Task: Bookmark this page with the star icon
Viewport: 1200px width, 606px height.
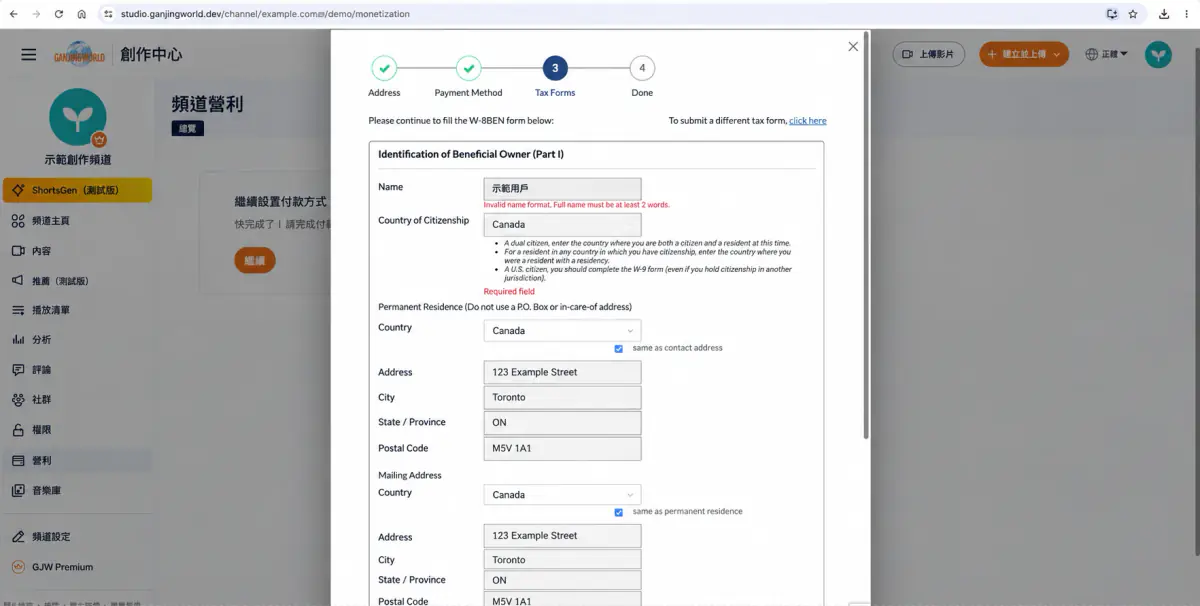Action: coord(1133,14)
